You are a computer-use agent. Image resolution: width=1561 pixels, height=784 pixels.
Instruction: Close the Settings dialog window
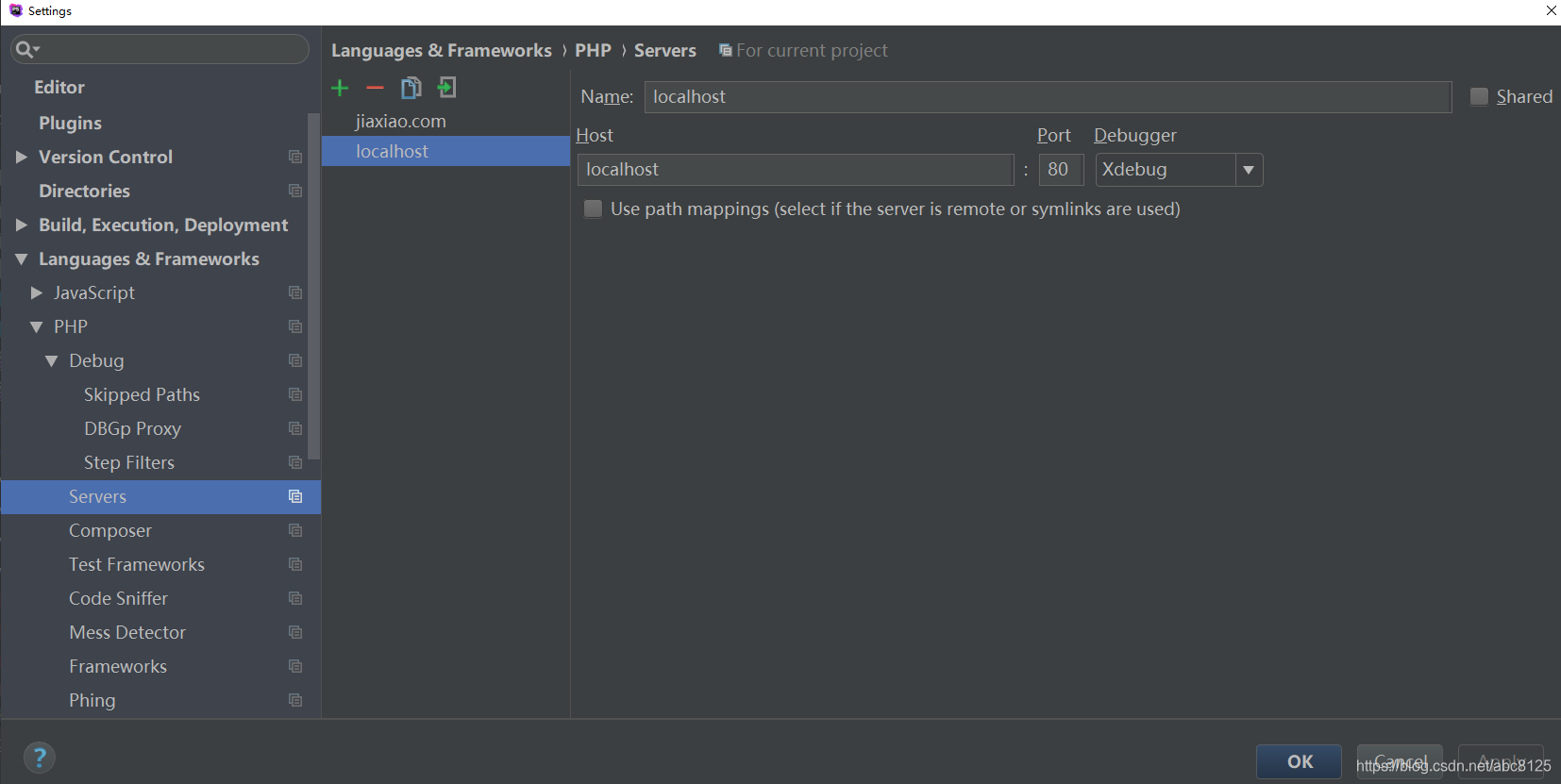coord(1551,10)
